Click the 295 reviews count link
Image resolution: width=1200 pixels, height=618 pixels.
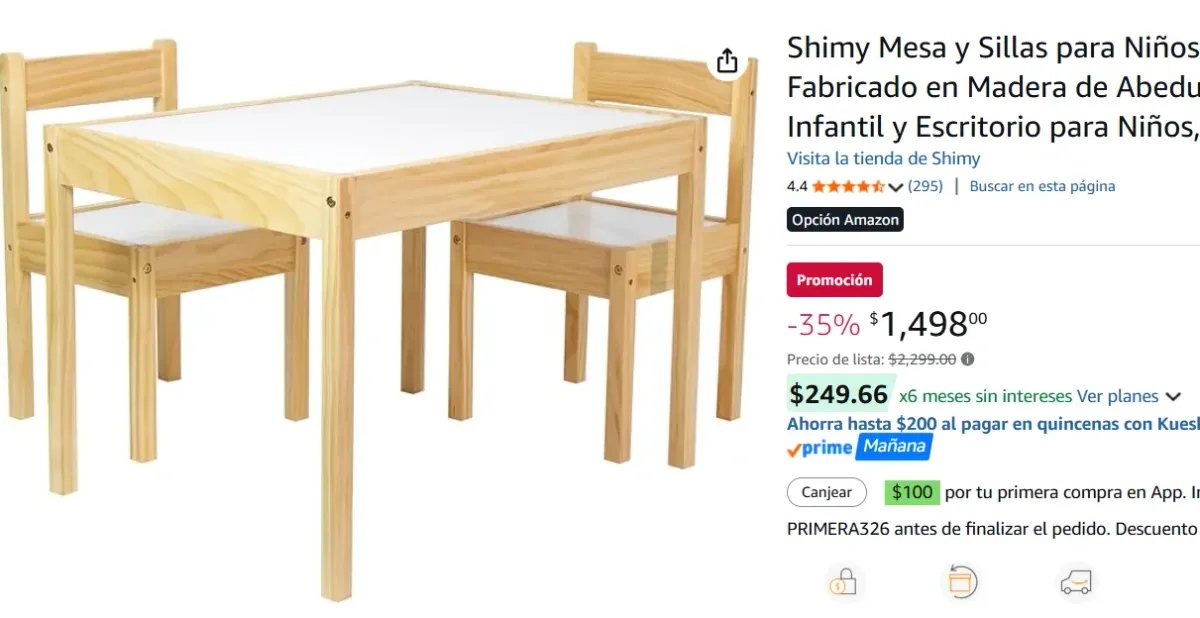(928, 186)
